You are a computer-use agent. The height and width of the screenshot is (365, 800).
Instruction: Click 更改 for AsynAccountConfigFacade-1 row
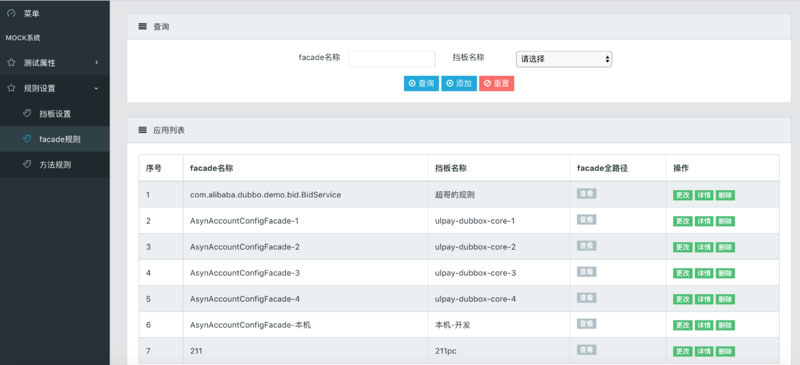click(x=683, y=222)
